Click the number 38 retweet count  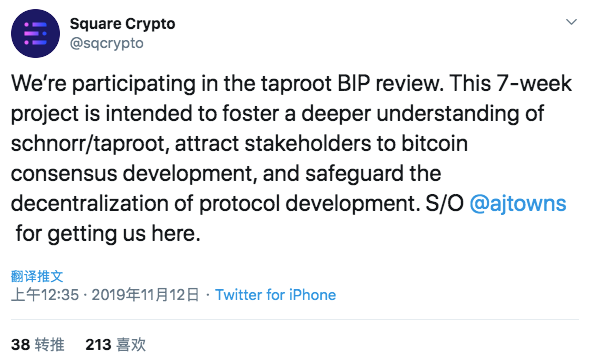click(20, 345)
